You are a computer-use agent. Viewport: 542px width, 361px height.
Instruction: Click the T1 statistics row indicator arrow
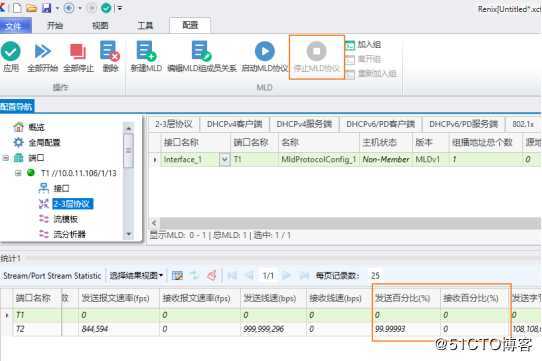[x=6, y=315]
